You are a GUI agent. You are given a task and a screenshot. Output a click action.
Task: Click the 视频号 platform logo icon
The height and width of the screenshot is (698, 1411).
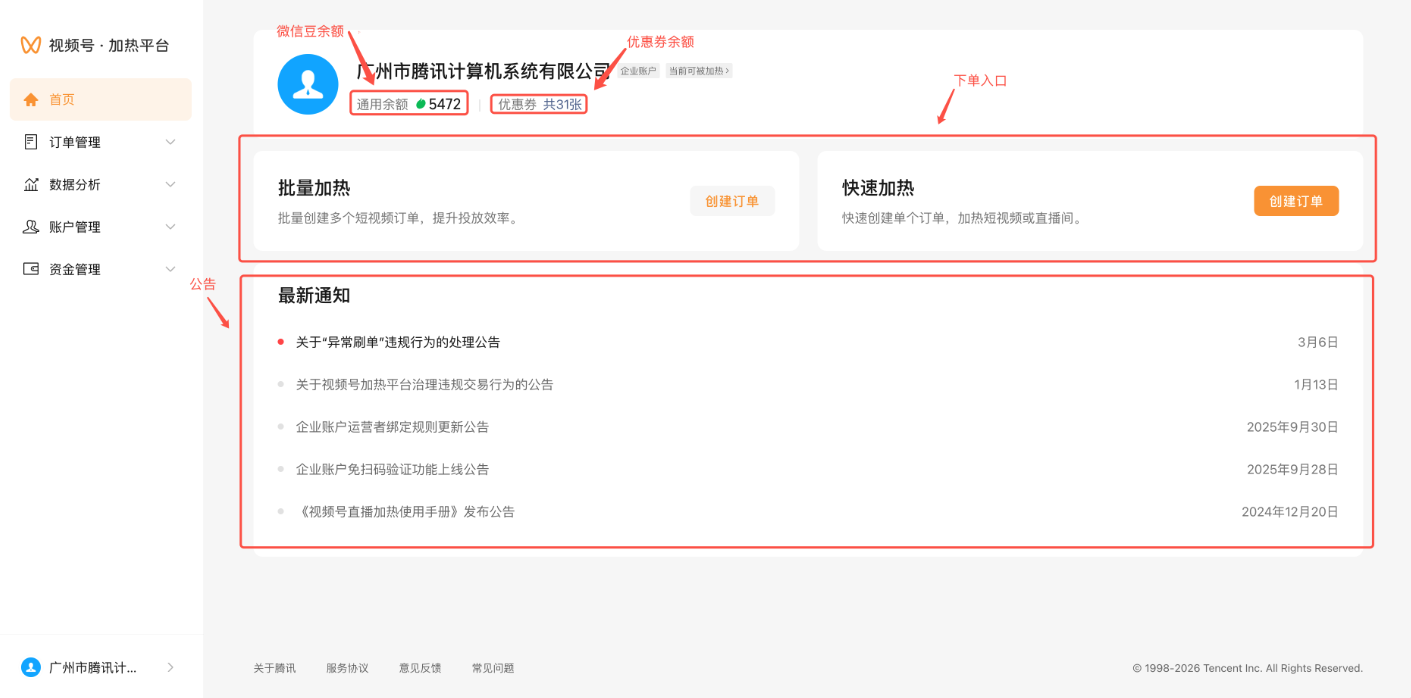pyautogui.click(x=31, y=45)
